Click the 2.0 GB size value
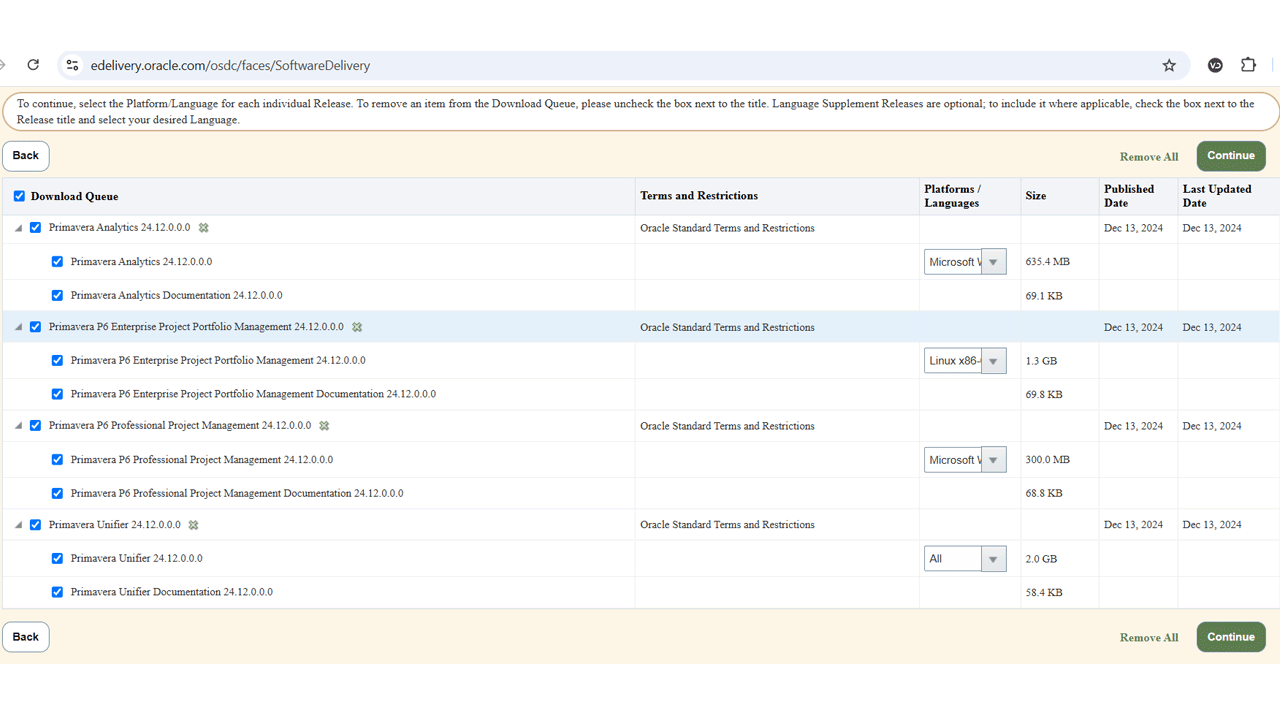This screenshot has height=720, width=1280. tap(1041, 559)
